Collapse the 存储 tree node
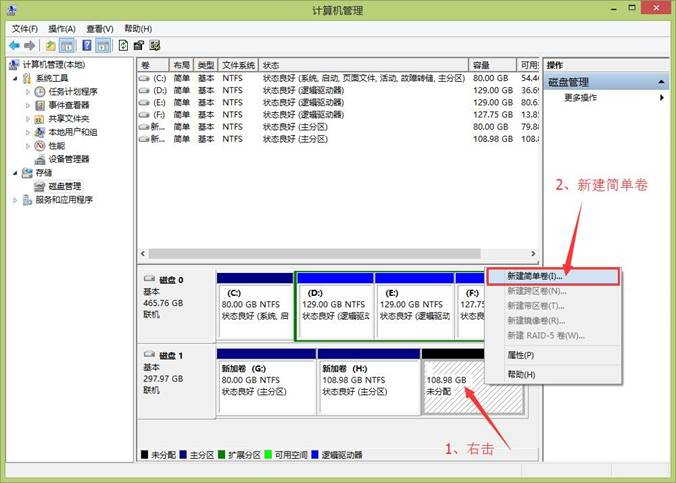The image size is (676, 483). [15, 173]
